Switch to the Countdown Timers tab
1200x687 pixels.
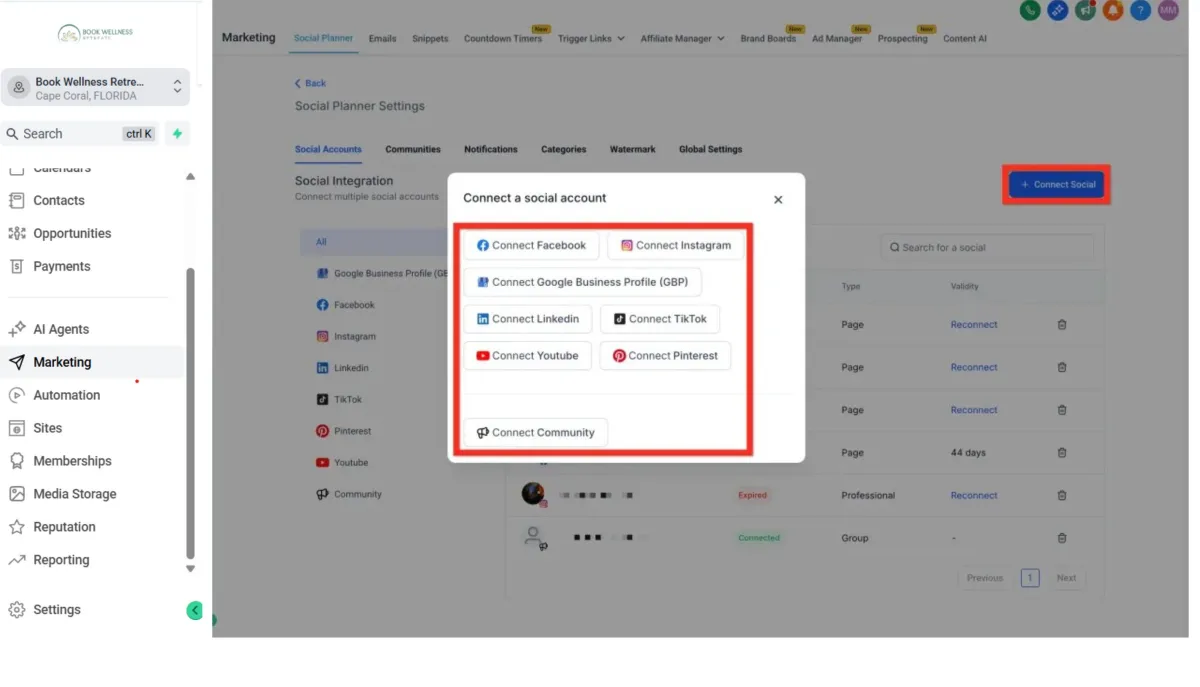pos(503,38)
